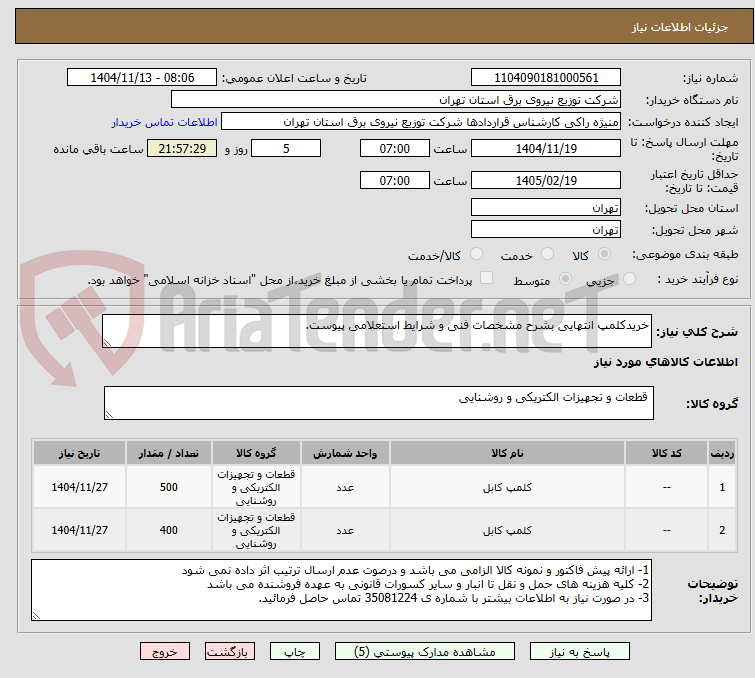
Task: Click quantity 500 in row 1
Action: [169, 487]
